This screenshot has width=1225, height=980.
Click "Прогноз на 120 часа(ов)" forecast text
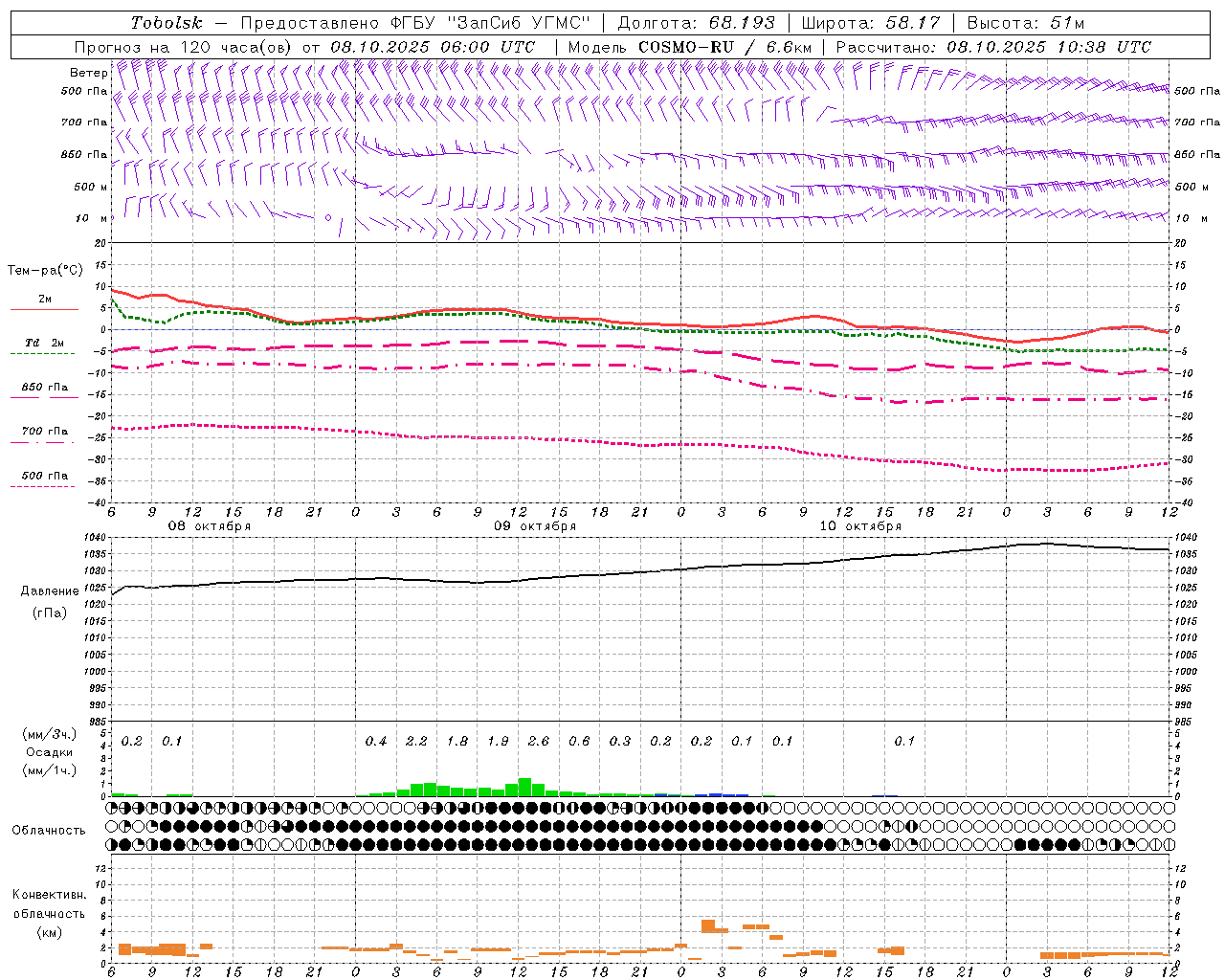[185, 47]
